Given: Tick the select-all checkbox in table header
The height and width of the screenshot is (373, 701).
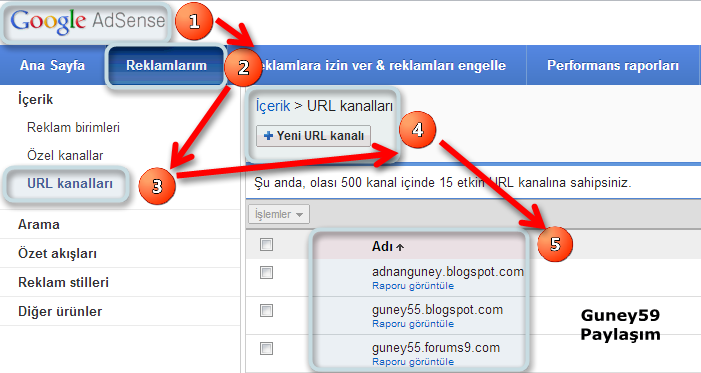Looking at the screenshot, I should click(266, 244).
